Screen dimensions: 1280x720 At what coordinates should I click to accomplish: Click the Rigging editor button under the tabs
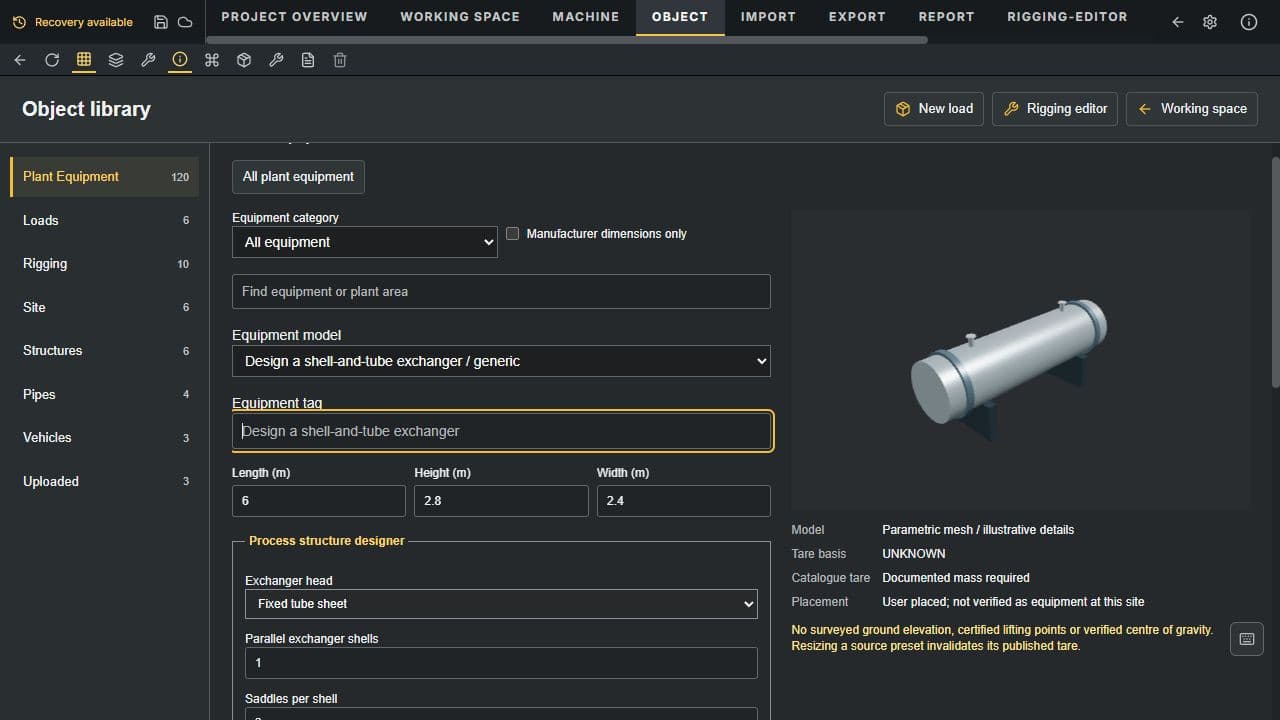[x=1055, y=109]
